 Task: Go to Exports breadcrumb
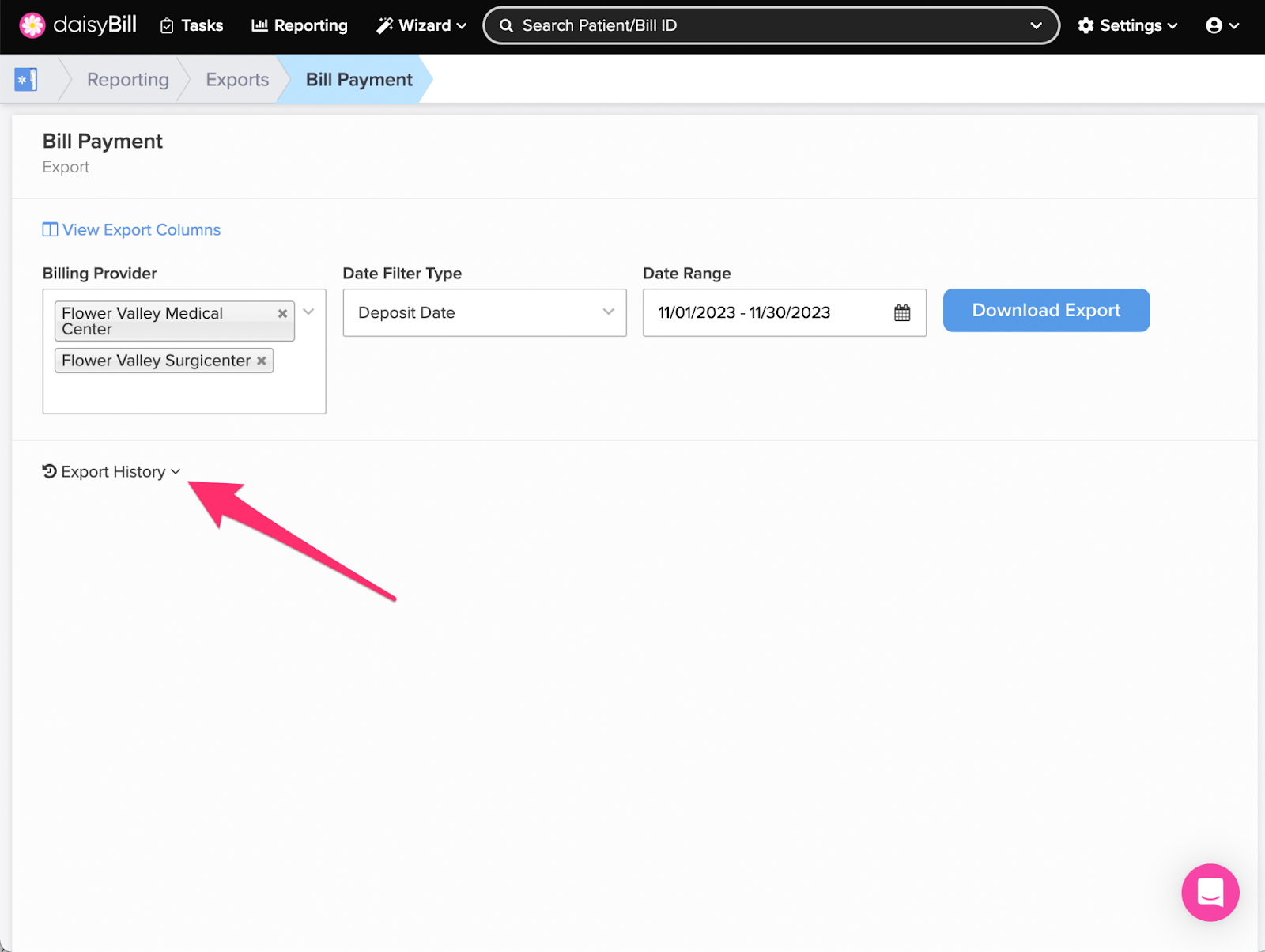click(x=237, y=80)
